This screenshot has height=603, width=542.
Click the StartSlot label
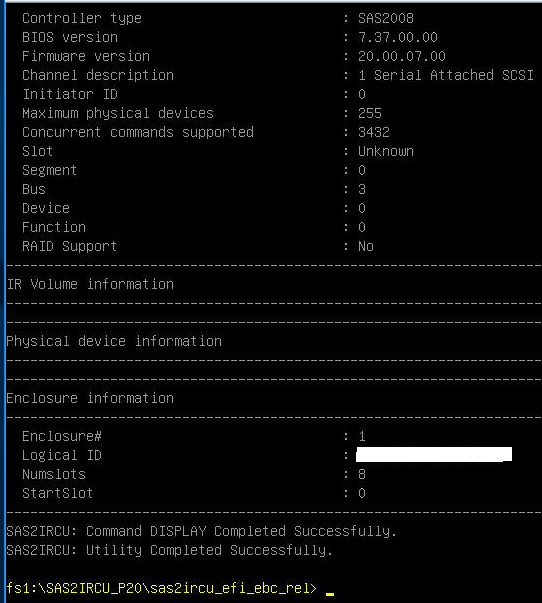click(x=57, y=493)
